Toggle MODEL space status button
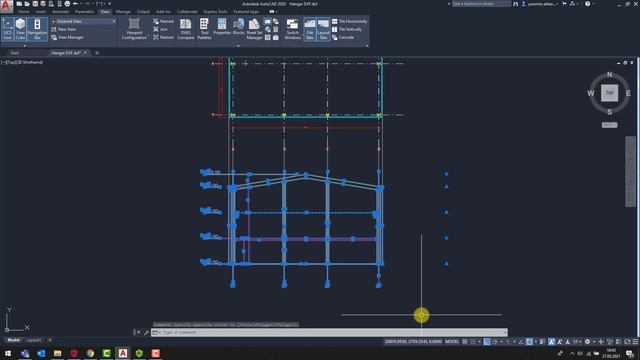Screen dimensions: 640x360 click(x=452, y=342)
